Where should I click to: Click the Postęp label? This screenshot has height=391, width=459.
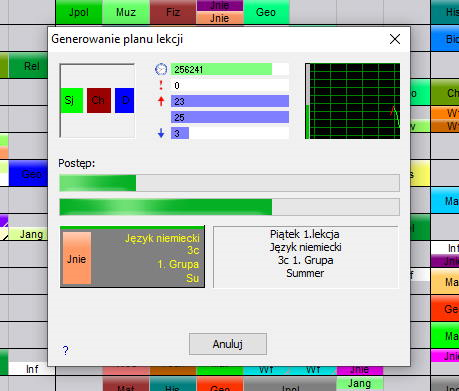tap(77, 163)
